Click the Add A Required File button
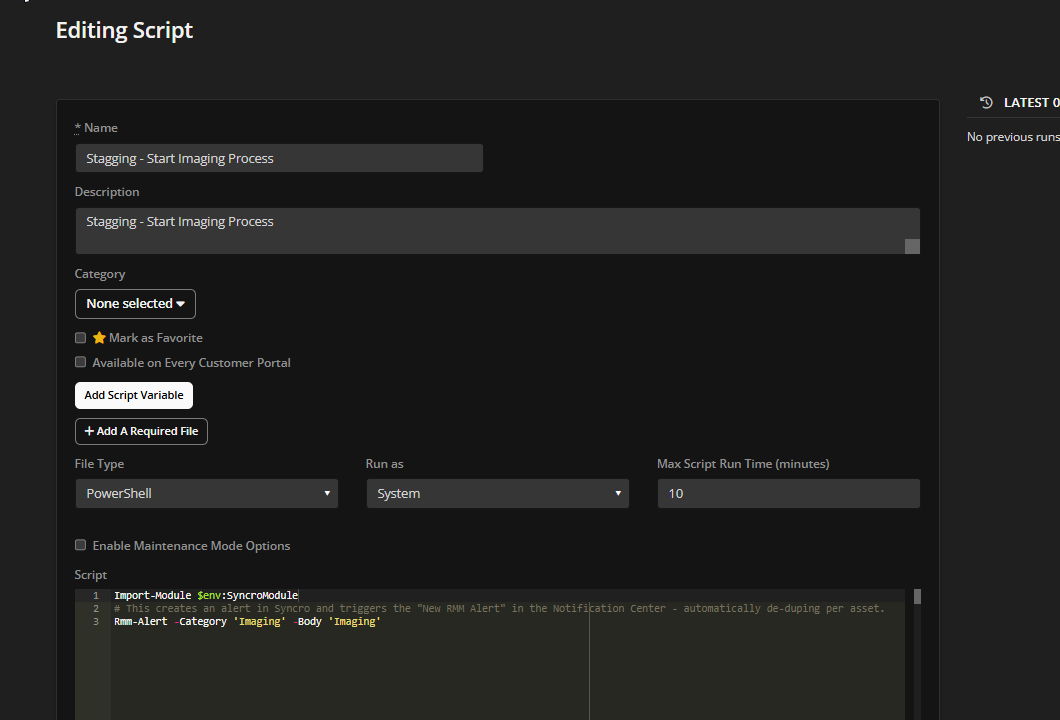Image resolution: width=1060 pixels, height=720 pixels. (141, 431)
